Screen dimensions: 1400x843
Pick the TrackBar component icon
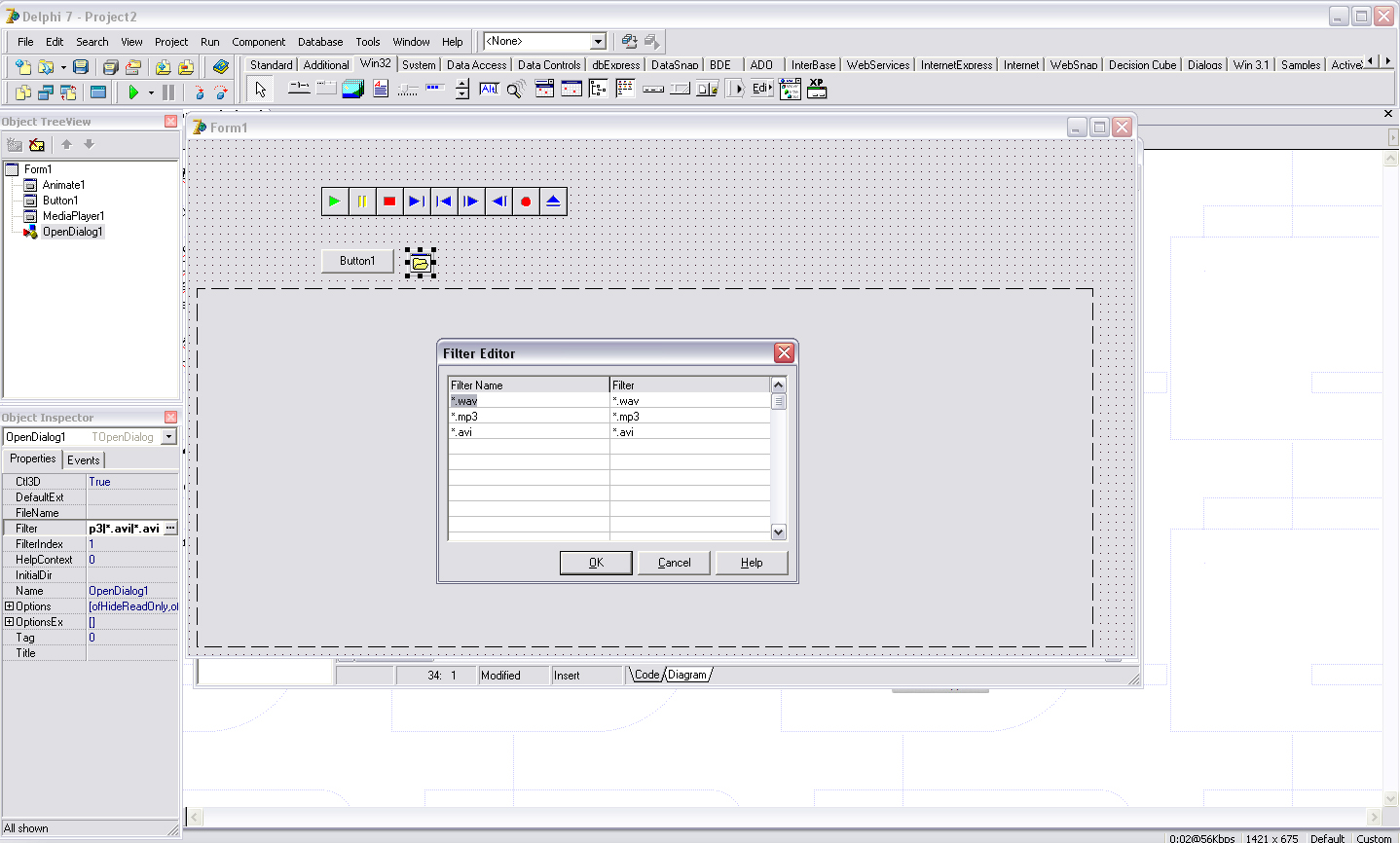408,89
